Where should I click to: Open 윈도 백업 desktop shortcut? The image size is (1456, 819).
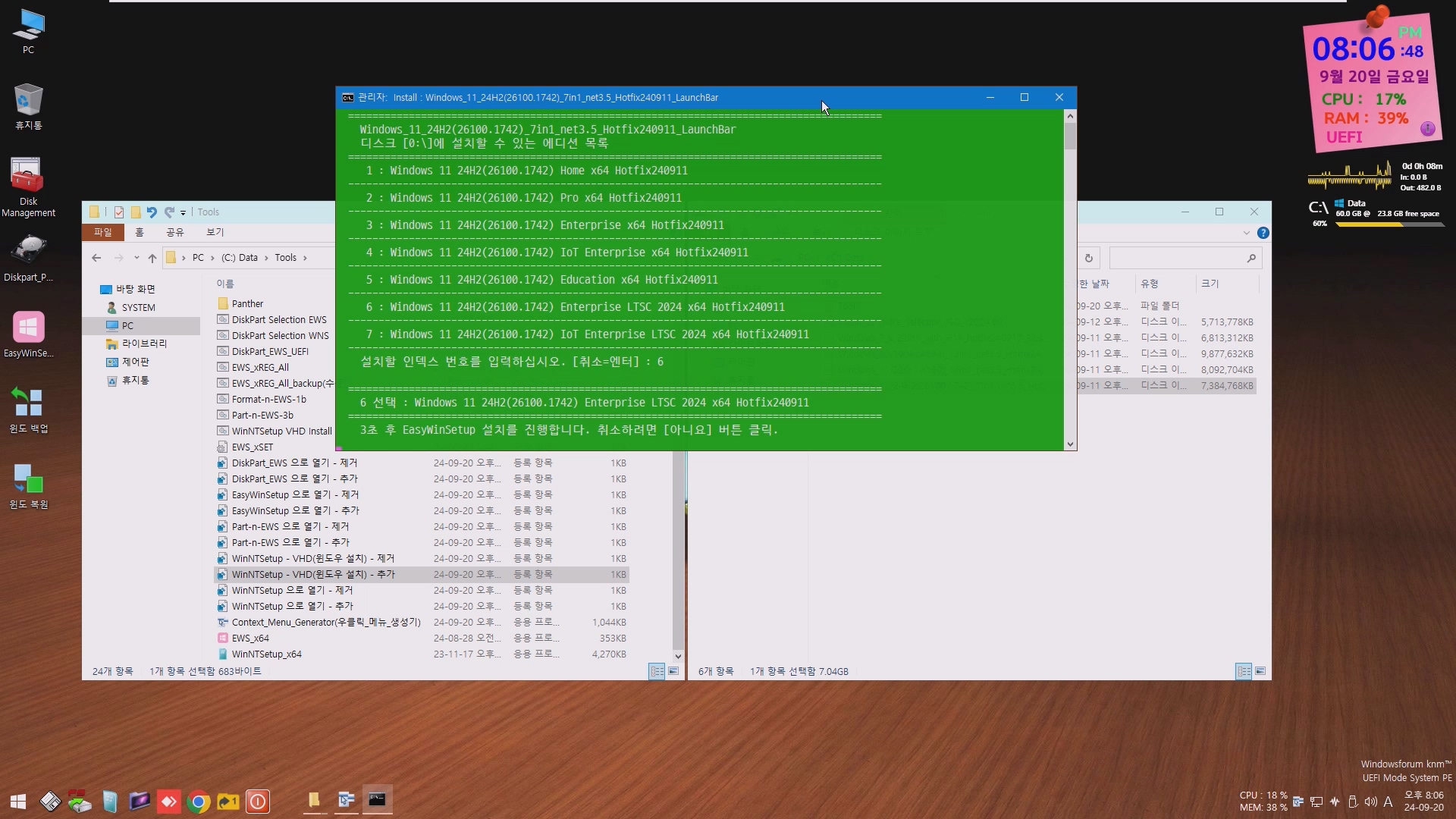pos(28,410)
